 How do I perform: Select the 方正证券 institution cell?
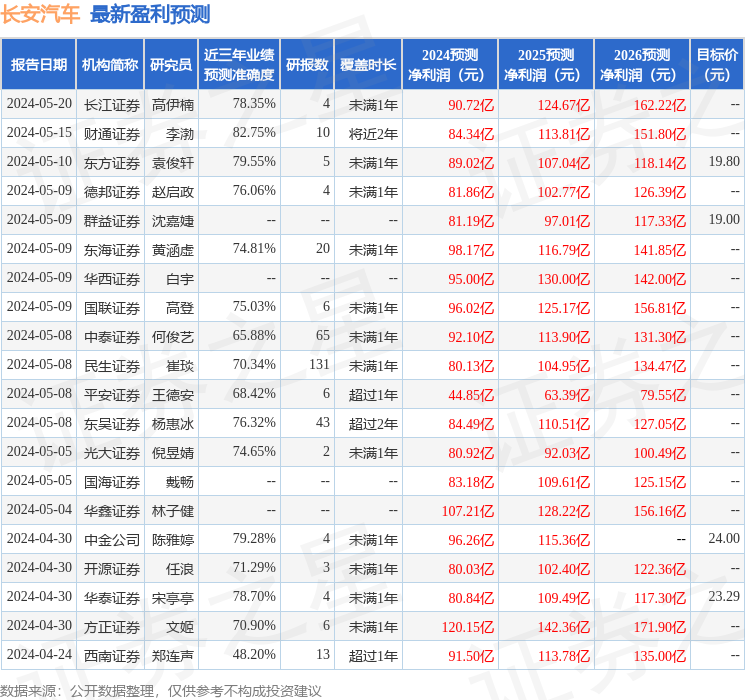click(112, 627)
